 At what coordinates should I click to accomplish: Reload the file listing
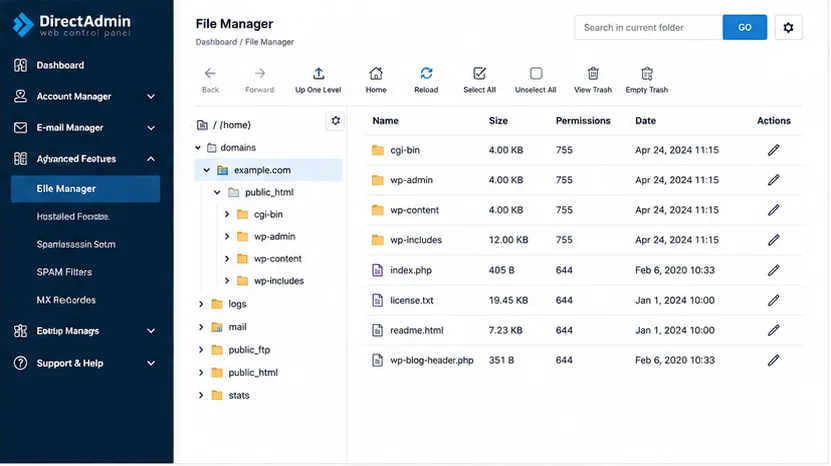[x=426, y=80]
